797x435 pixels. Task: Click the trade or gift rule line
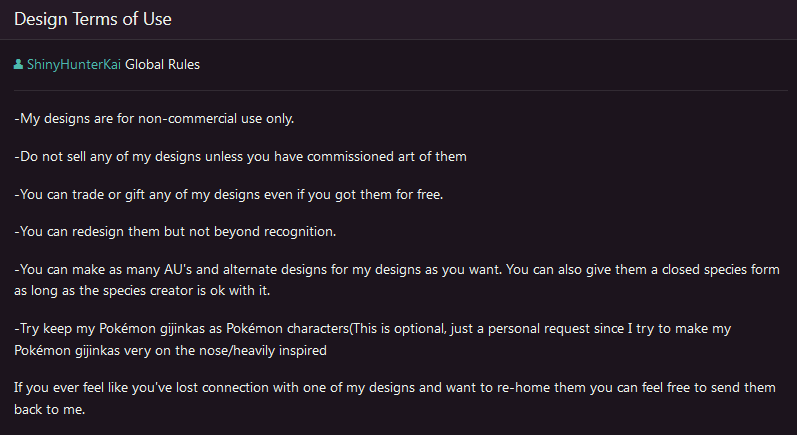click(x=228, y=193)
